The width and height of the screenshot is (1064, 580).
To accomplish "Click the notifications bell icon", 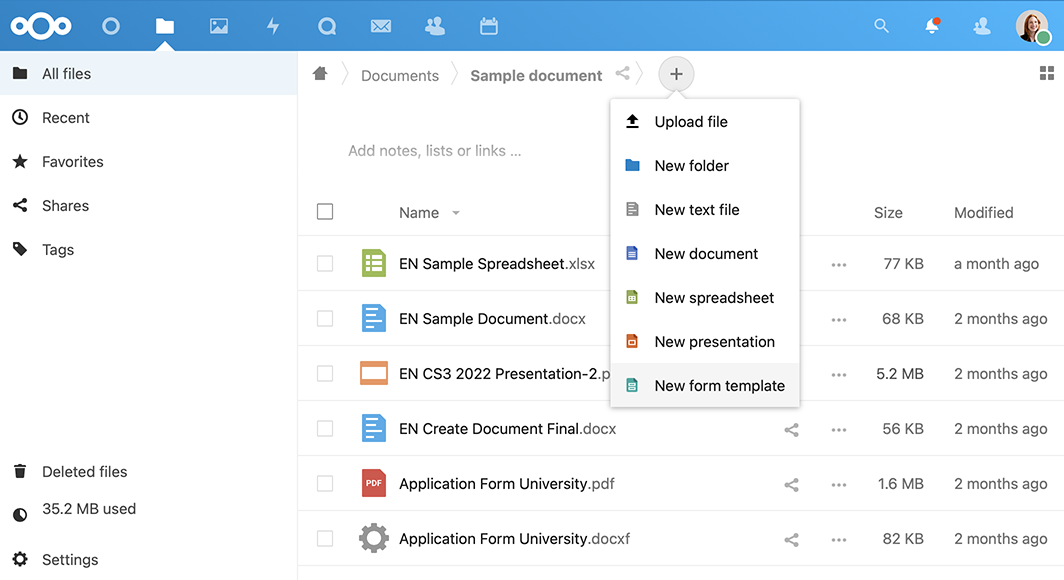I will pyautogui.click(x=932, y=26).
